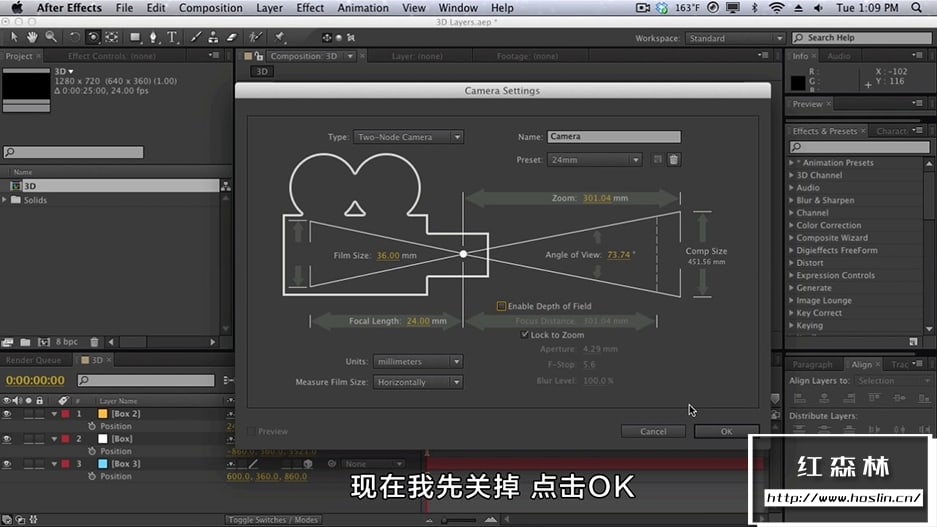Click Cancel in Camera Settings
Screen dimensions: 937x527
pos(653,431)
